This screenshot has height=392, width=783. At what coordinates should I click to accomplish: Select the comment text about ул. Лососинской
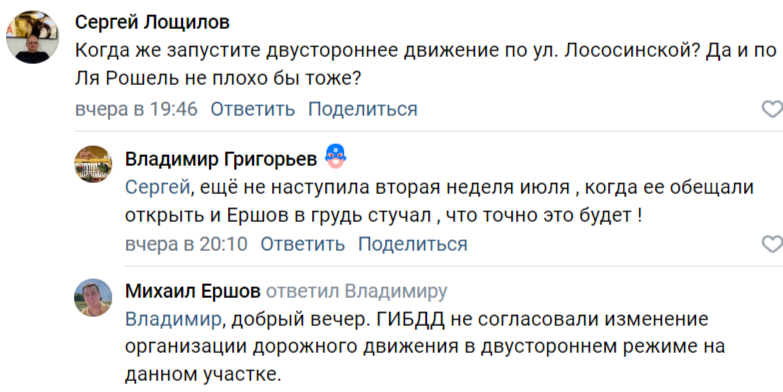[x=426, y=64]
